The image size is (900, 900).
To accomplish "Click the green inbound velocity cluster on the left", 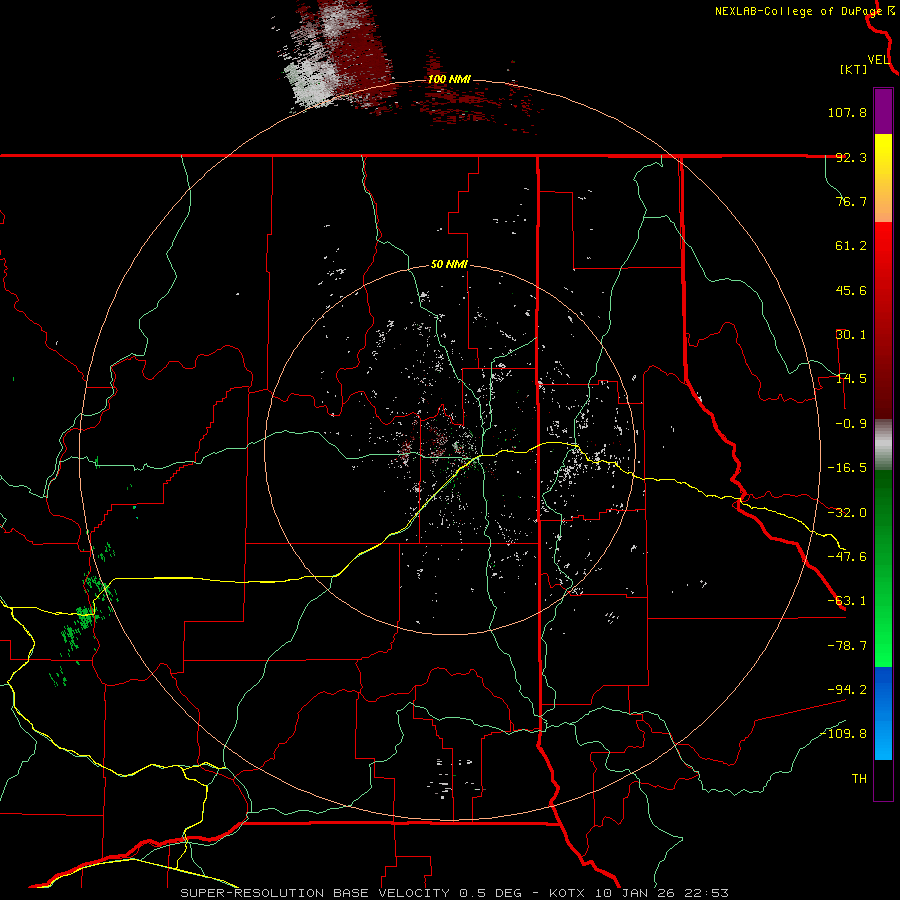I will click(88, 617).
